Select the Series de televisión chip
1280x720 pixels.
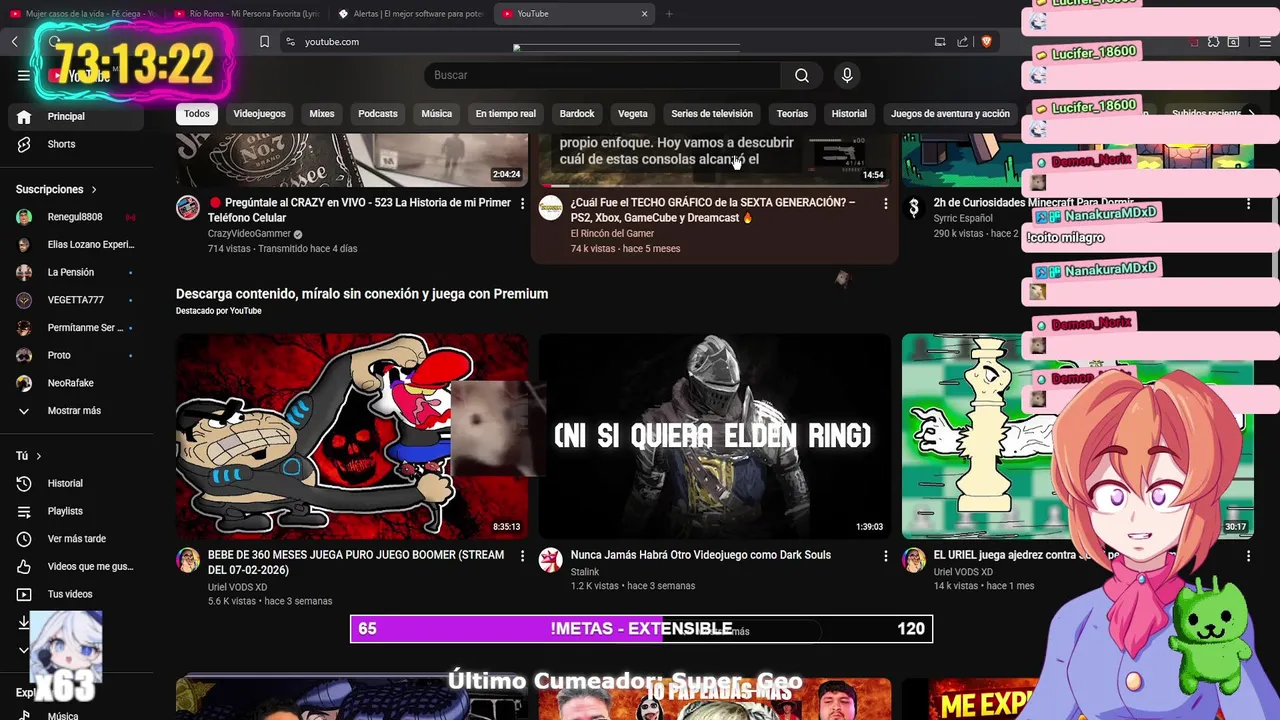[x=712, y=114]
